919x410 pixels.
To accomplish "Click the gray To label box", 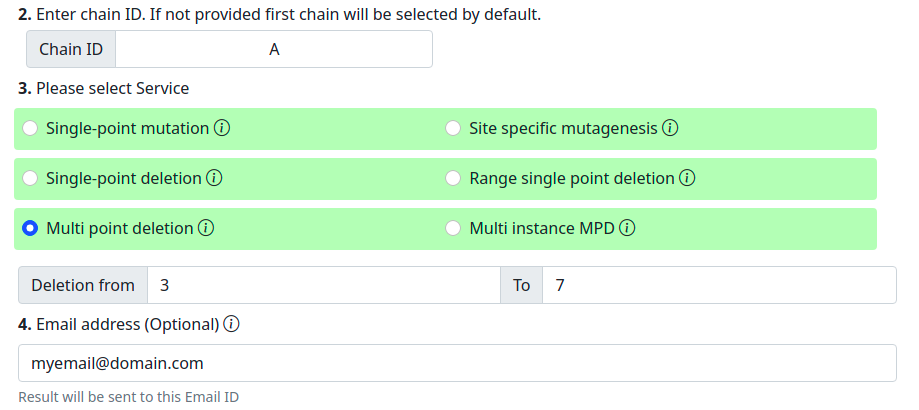I will click(x=521, y=285).
